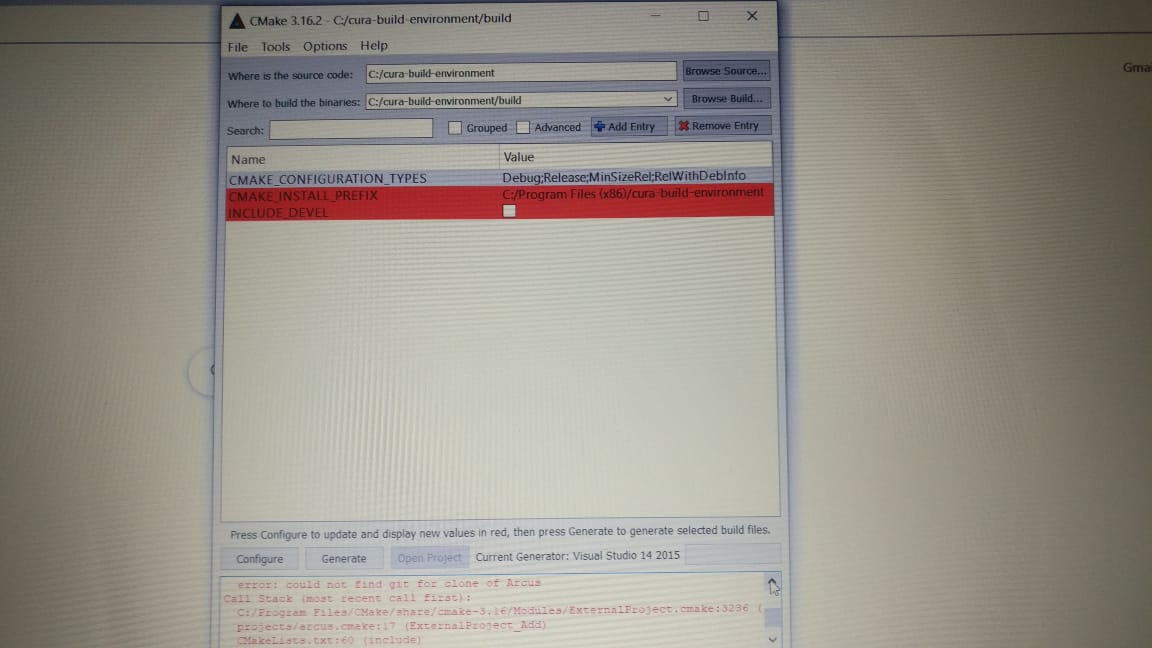Click the Current Generator Visual Studio label
1152x648 pixels.
pos(577,556)
